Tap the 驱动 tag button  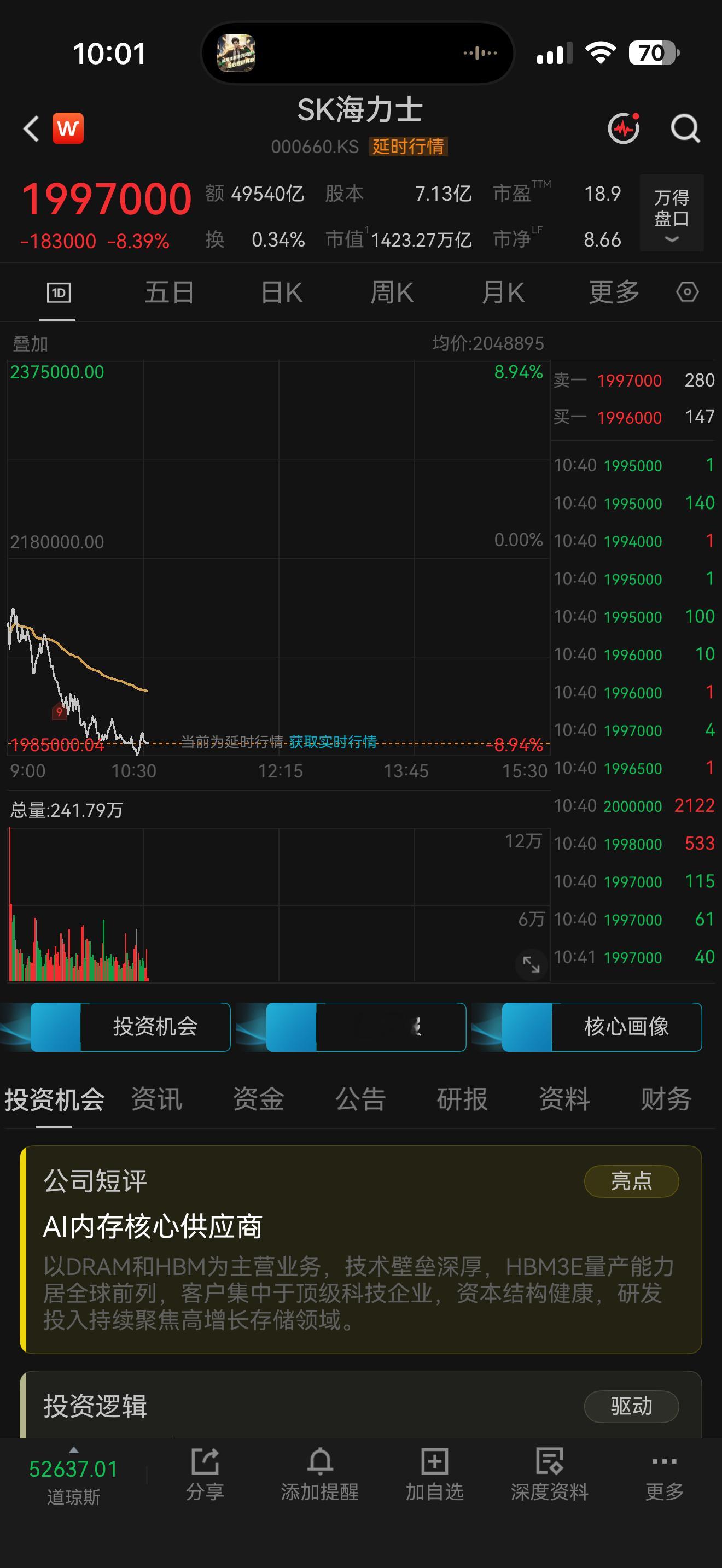click(x=631, y=1406)
